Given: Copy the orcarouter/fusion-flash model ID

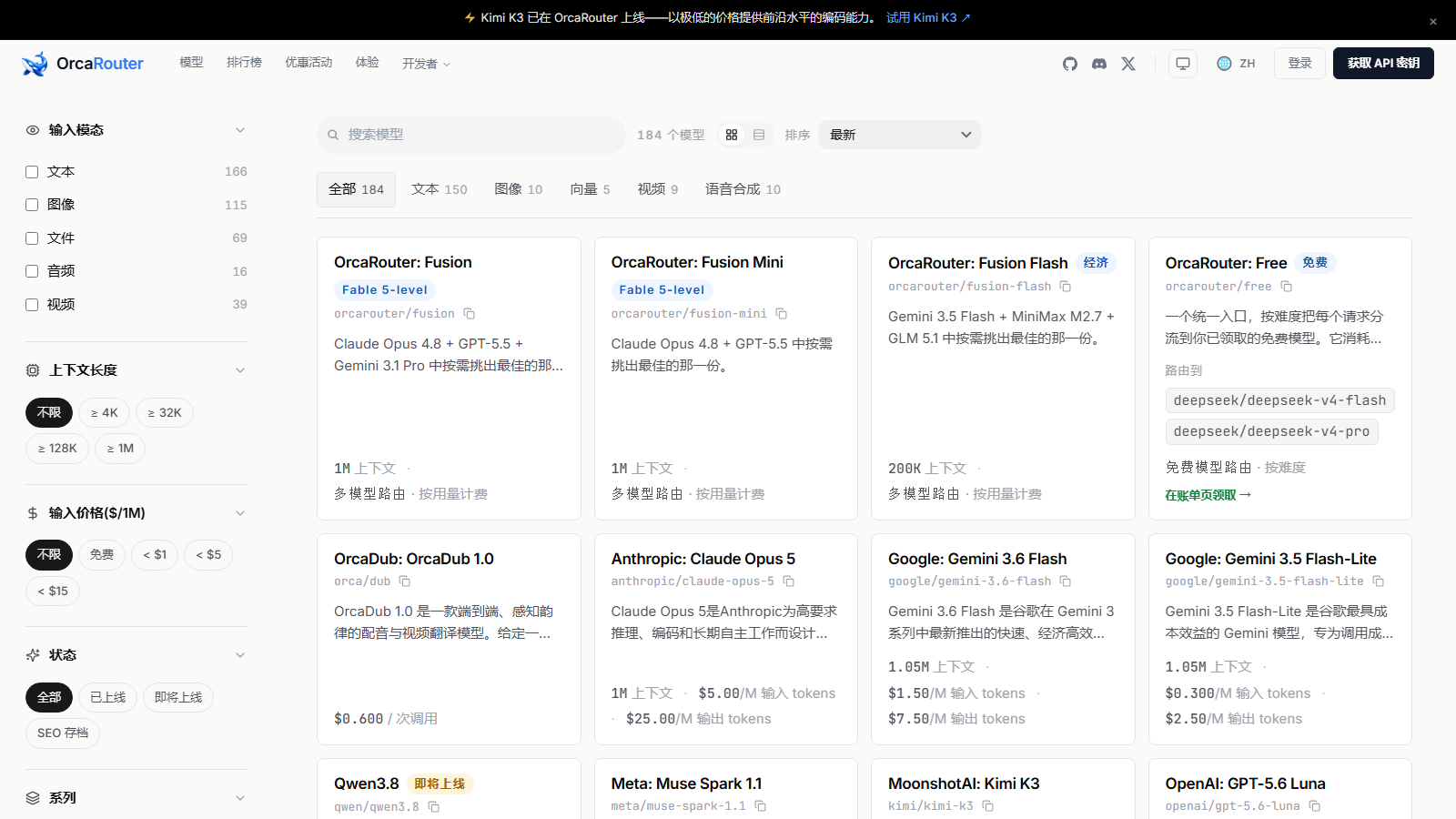Looking at the screenshot, I should (x=1066, y=287).
